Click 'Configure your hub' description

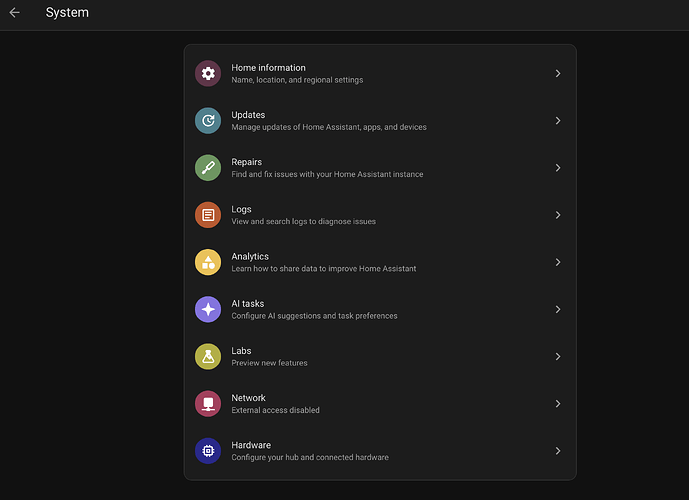(x=310, y=457)
